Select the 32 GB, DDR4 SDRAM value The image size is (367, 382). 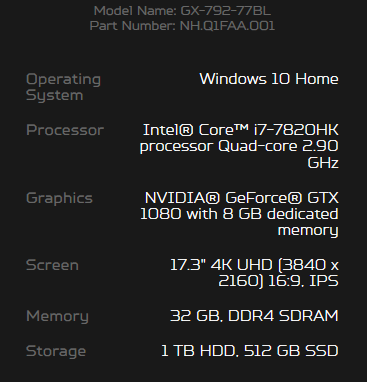tap(254, 316)
